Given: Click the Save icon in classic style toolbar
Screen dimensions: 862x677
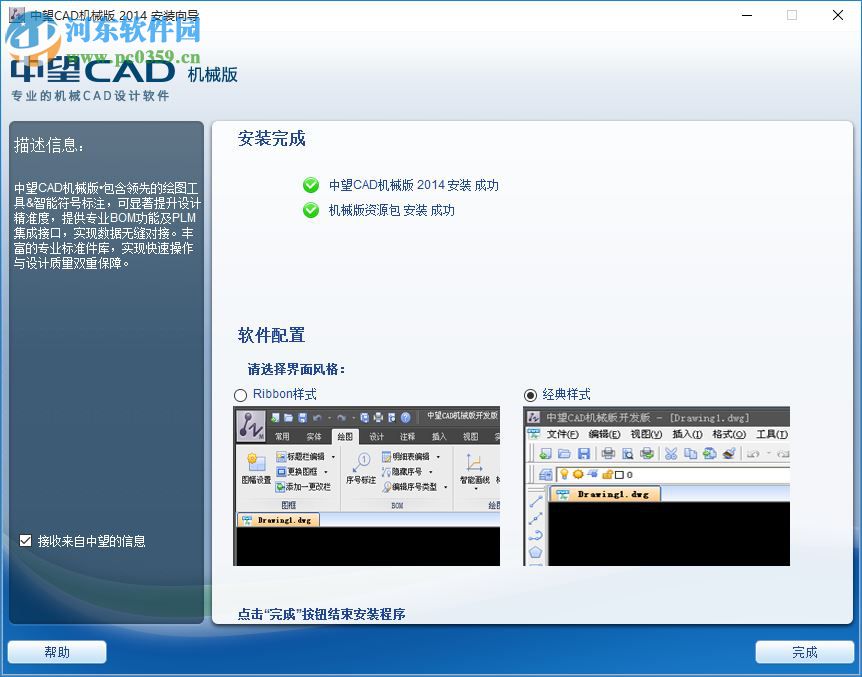Looking at the screenshot, I should click(584, 454).
